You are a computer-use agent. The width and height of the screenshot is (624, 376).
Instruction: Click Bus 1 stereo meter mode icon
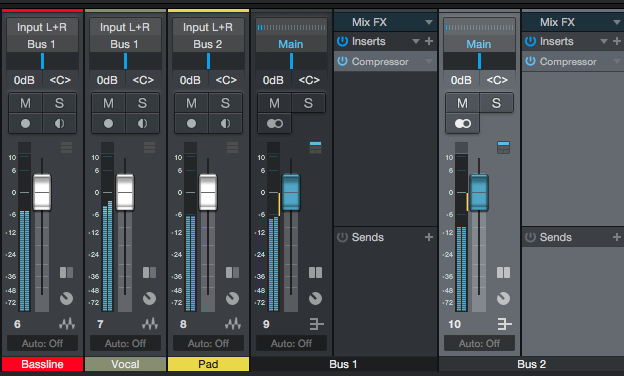coord(316,273)
